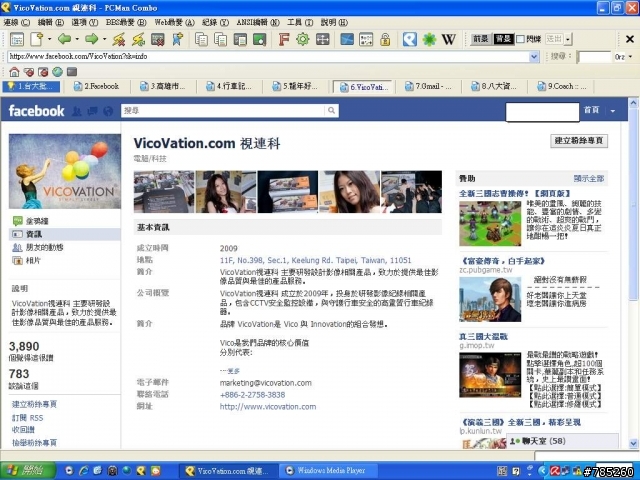This screenshot has width=640, height=480.
Task: Click the URL address bar field
Action: click(268, 56)
